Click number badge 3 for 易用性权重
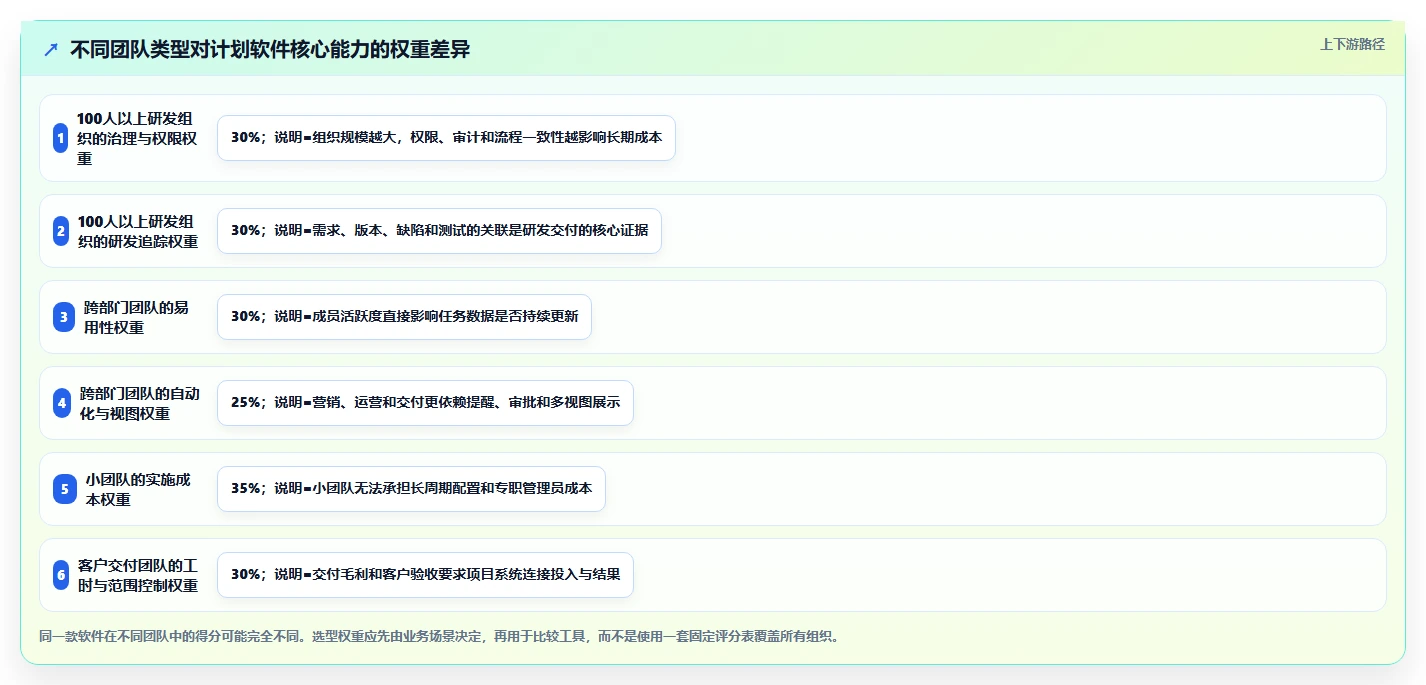This screenshot has width=1426, height=685. click(64, 317)
